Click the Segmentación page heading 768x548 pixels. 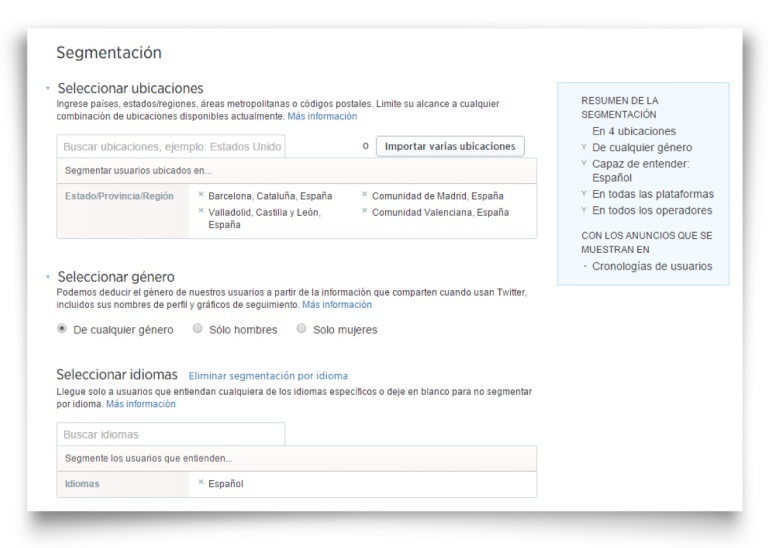[109, 52]
